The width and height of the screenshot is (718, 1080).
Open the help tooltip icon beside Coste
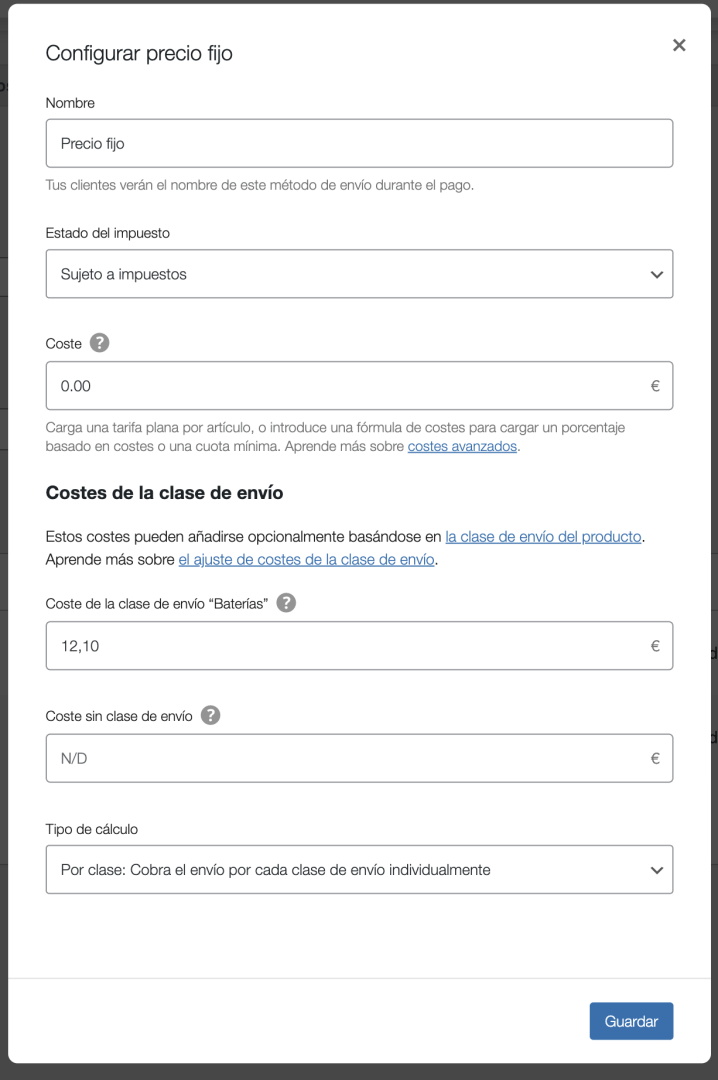(x=99, y=343)
